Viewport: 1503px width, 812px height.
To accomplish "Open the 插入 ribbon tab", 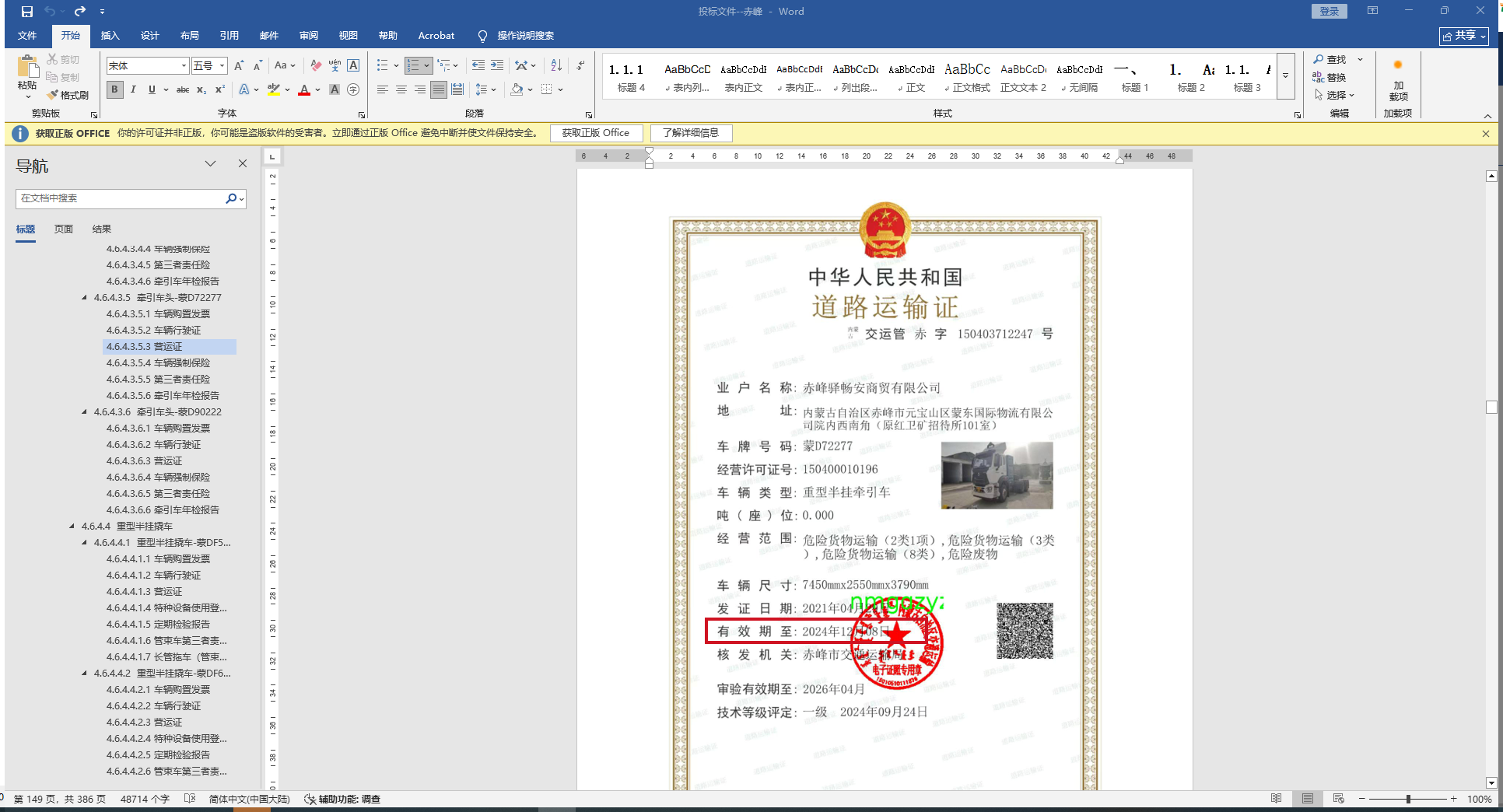I will click(110, 36).
